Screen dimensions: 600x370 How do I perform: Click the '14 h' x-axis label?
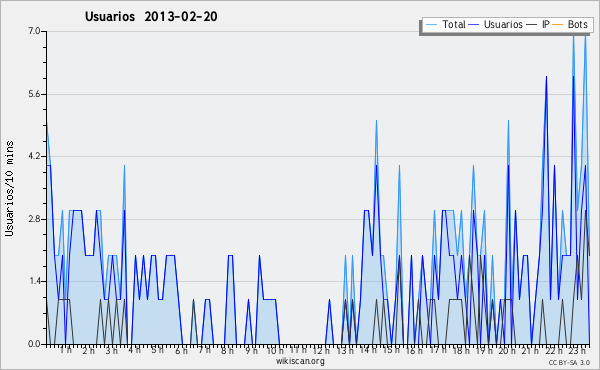(368, 350)
